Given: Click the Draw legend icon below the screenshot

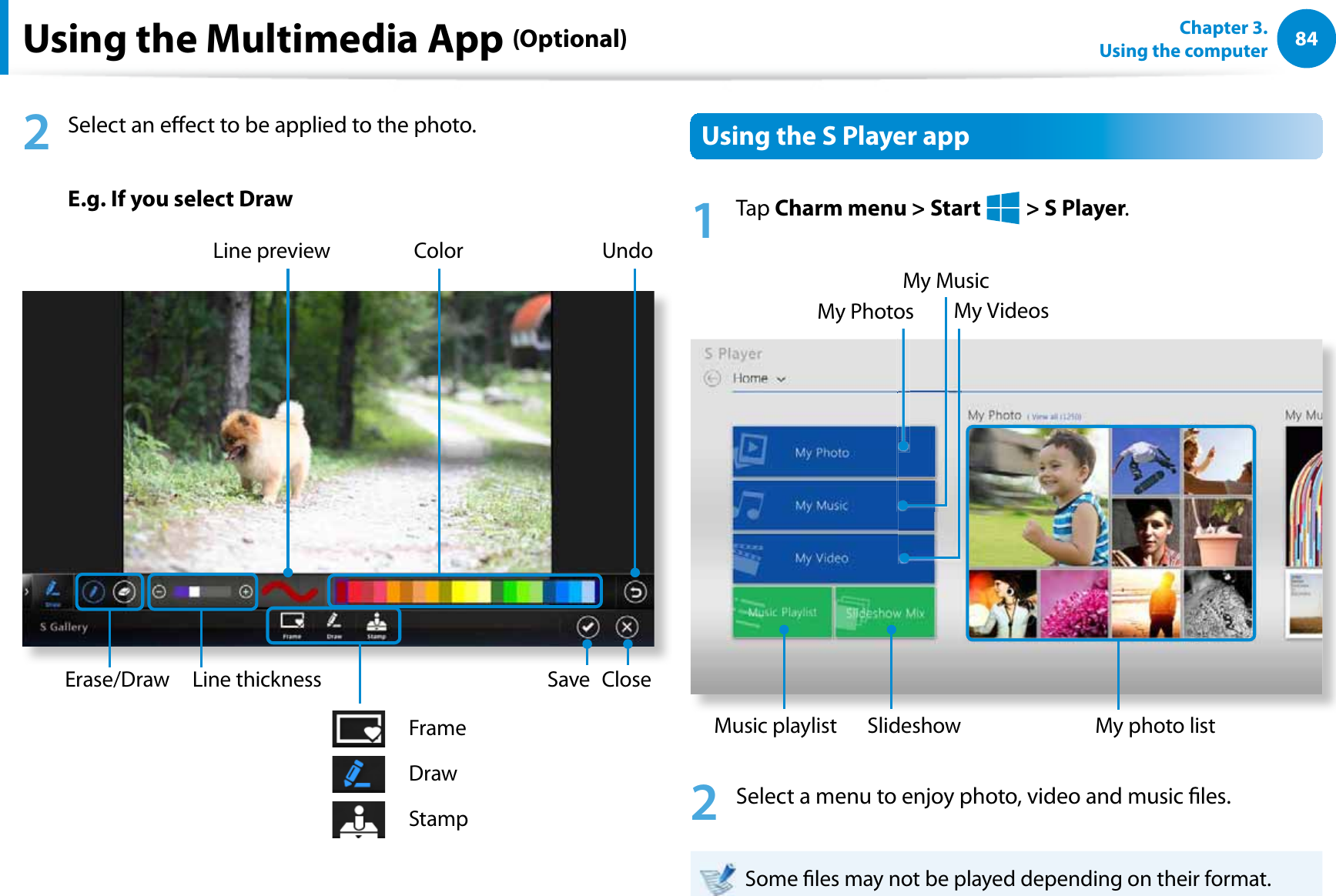Looking at the screenshot, I should pos(359,774).
